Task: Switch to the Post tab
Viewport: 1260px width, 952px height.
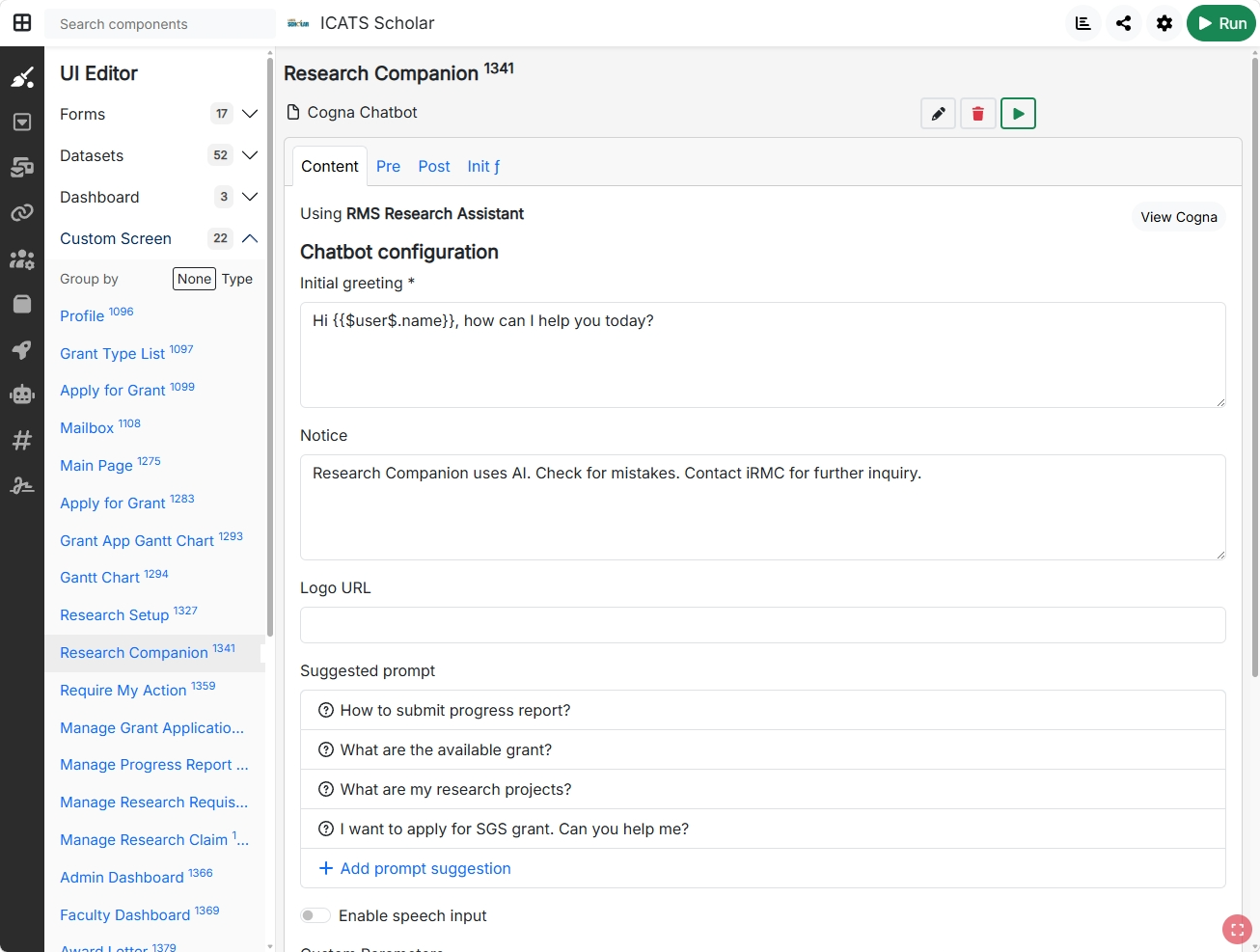Action: 434,166
